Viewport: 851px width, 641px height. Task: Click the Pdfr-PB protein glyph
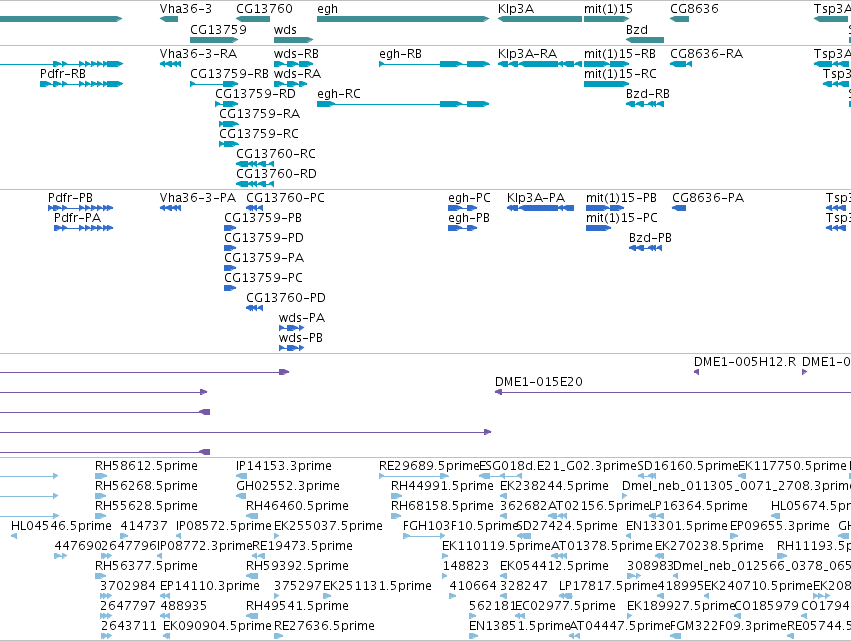point(80,208)
